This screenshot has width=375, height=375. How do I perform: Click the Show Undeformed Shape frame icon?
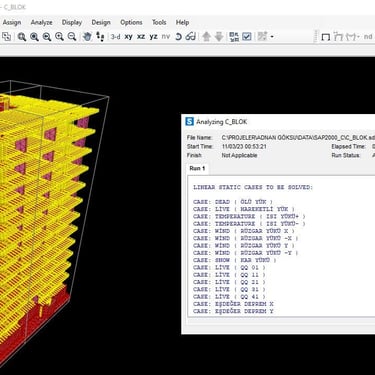[325, 37]
